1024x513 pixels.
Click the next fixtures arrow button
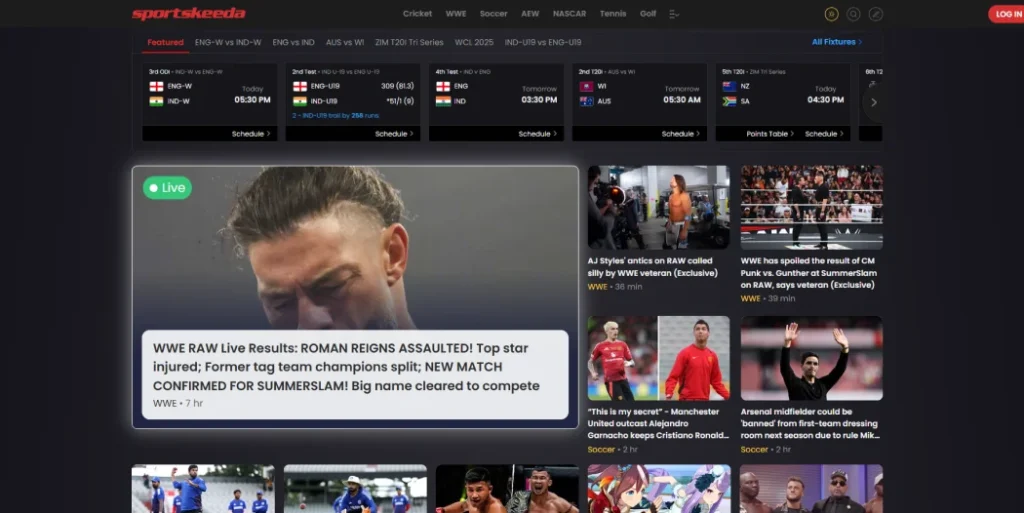pyautogui.click(x=874, y=102)
